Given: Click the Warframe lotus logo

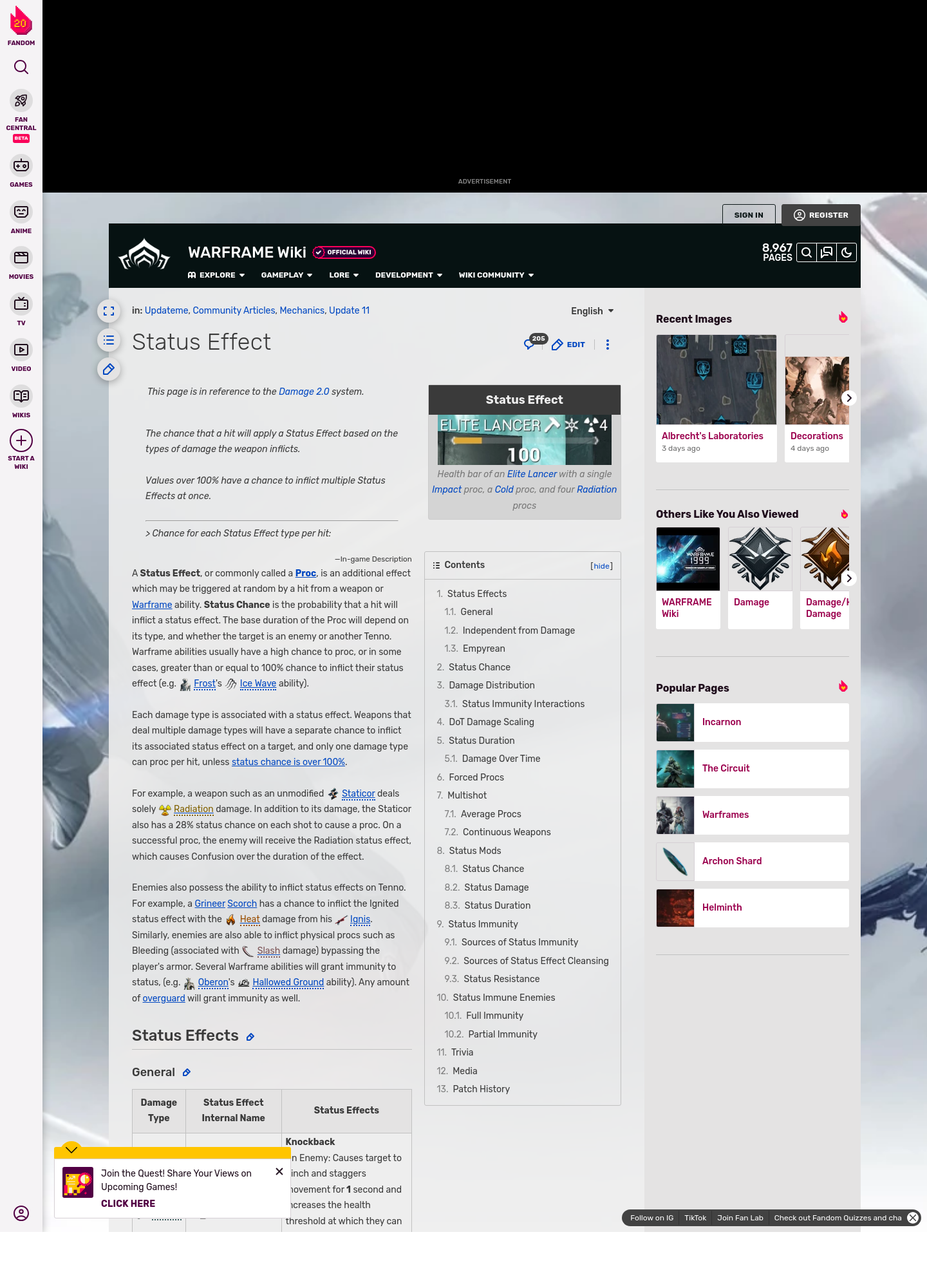Looking at the screenshot, I should (x=144, y=255).
